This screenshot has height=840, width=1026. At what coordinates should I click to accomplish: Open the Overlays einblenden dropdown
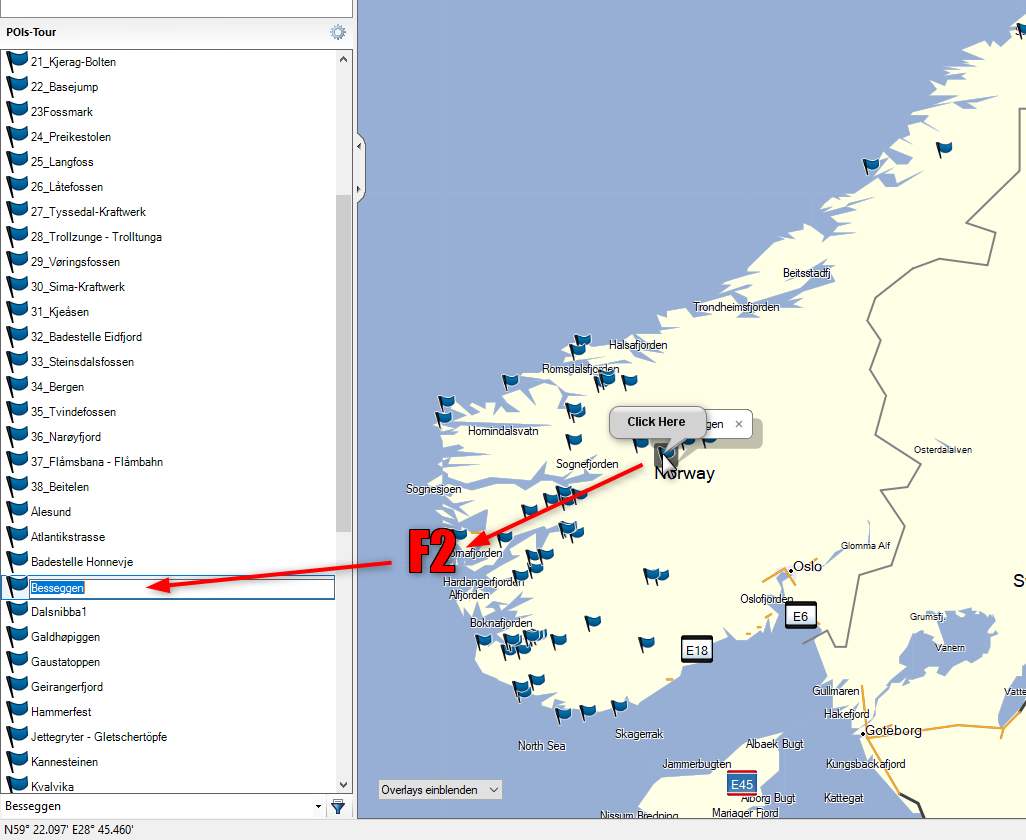[440, 790]
